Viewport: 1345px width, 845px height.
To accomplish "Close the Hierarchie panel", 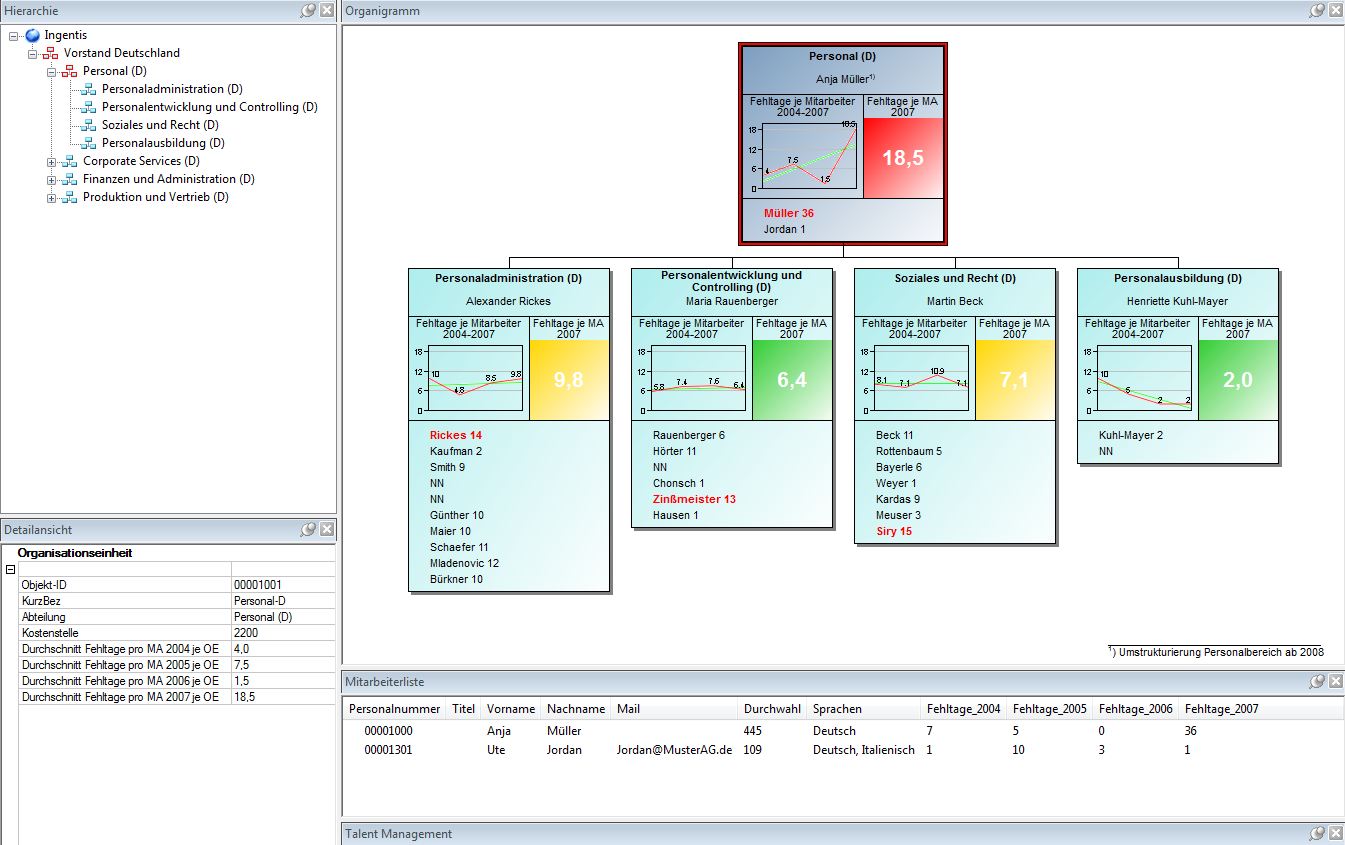I will tap(327, 10).
